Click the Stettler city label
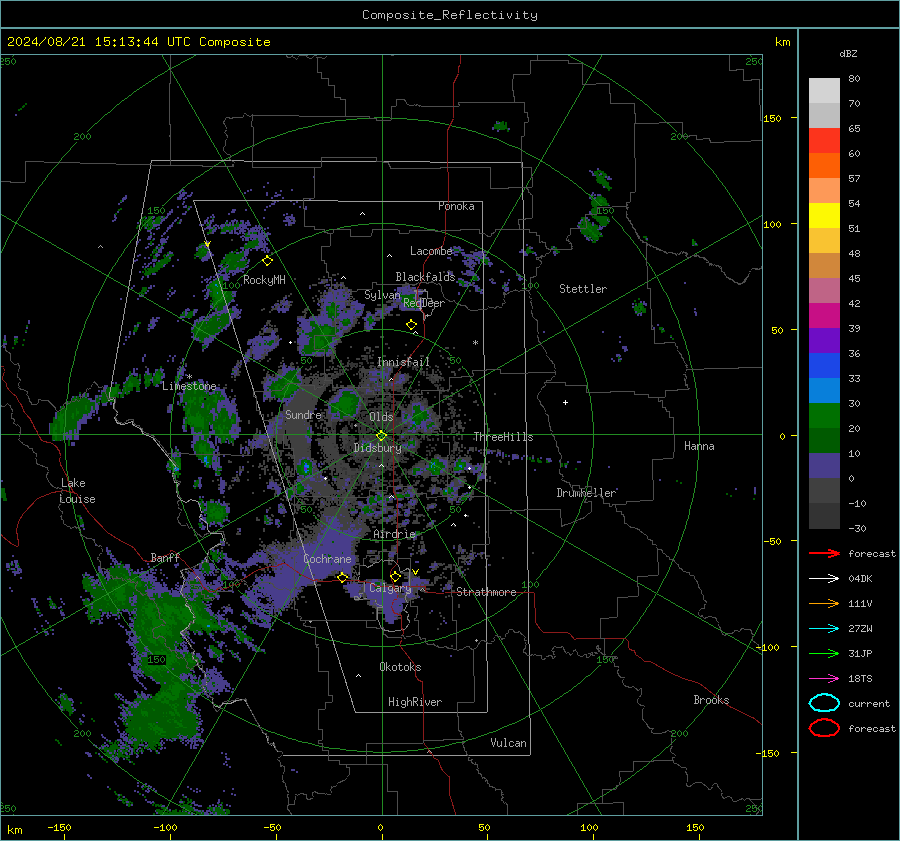The image size is (900, 841). (583, 289)
